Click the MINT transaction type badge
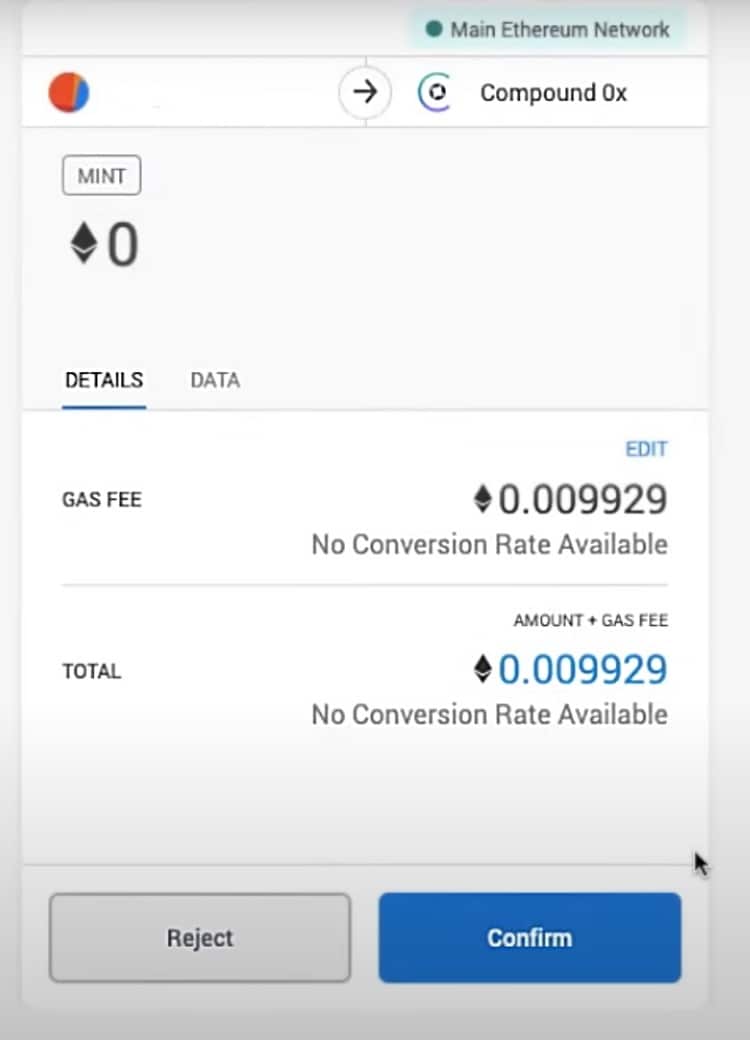This screenshot has height=1040, width=750. (x=101, y=176)
